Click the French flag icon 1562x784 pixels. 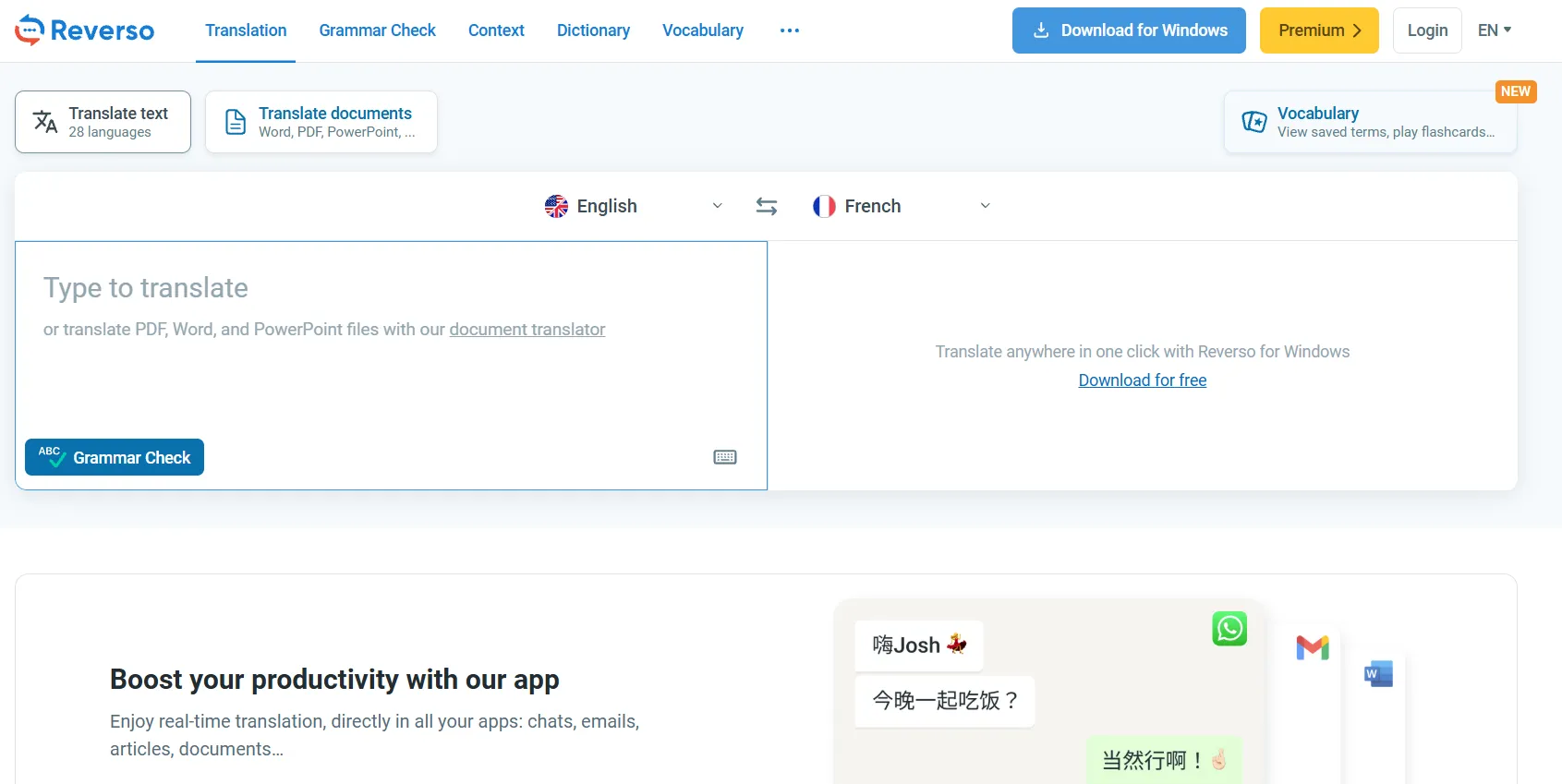pos(824,206)
